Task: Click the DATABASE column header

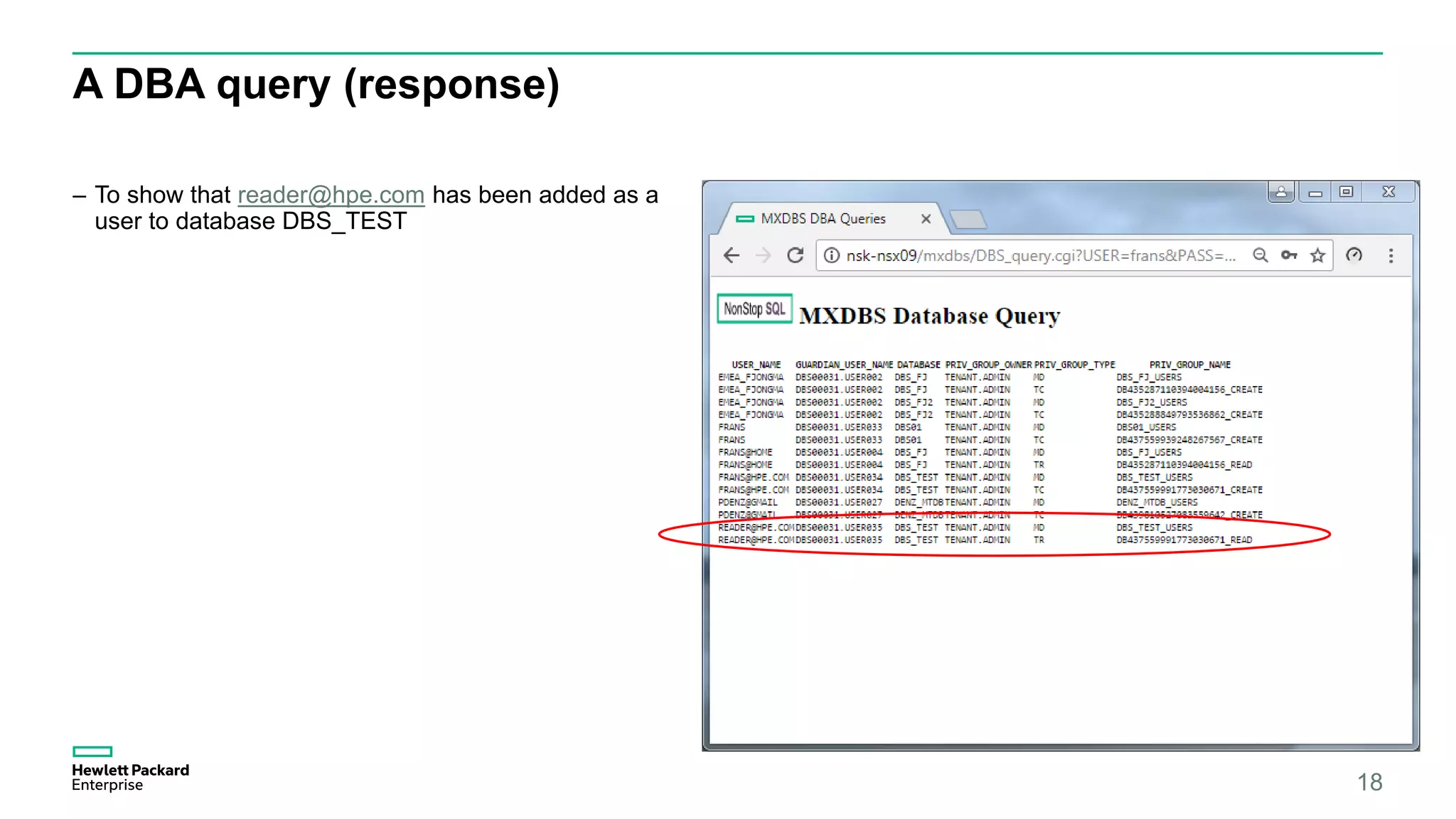Action: click(x=919, y=365)
